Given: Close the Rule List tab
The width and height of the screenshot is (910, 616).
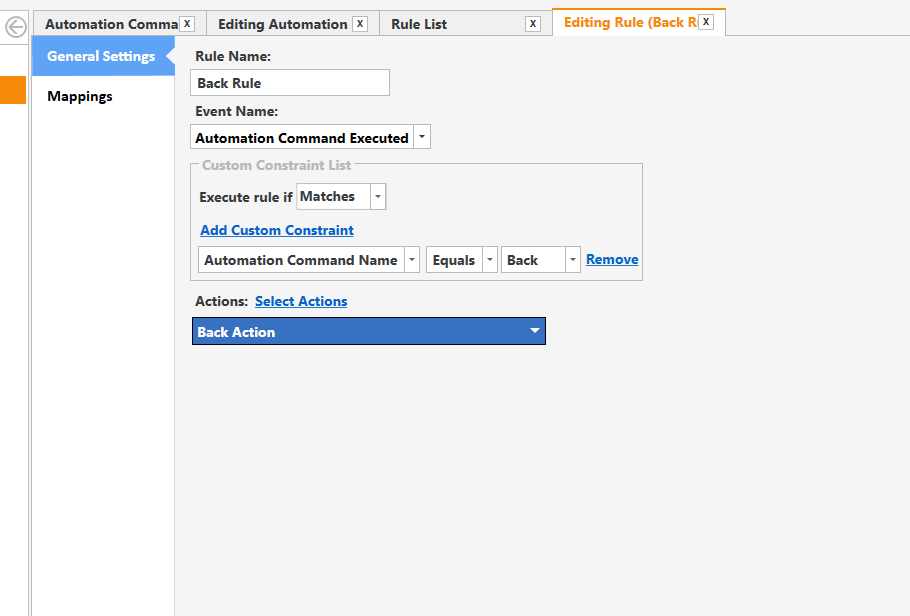Looking at the screenshot, I should click(x=533, y=23).
